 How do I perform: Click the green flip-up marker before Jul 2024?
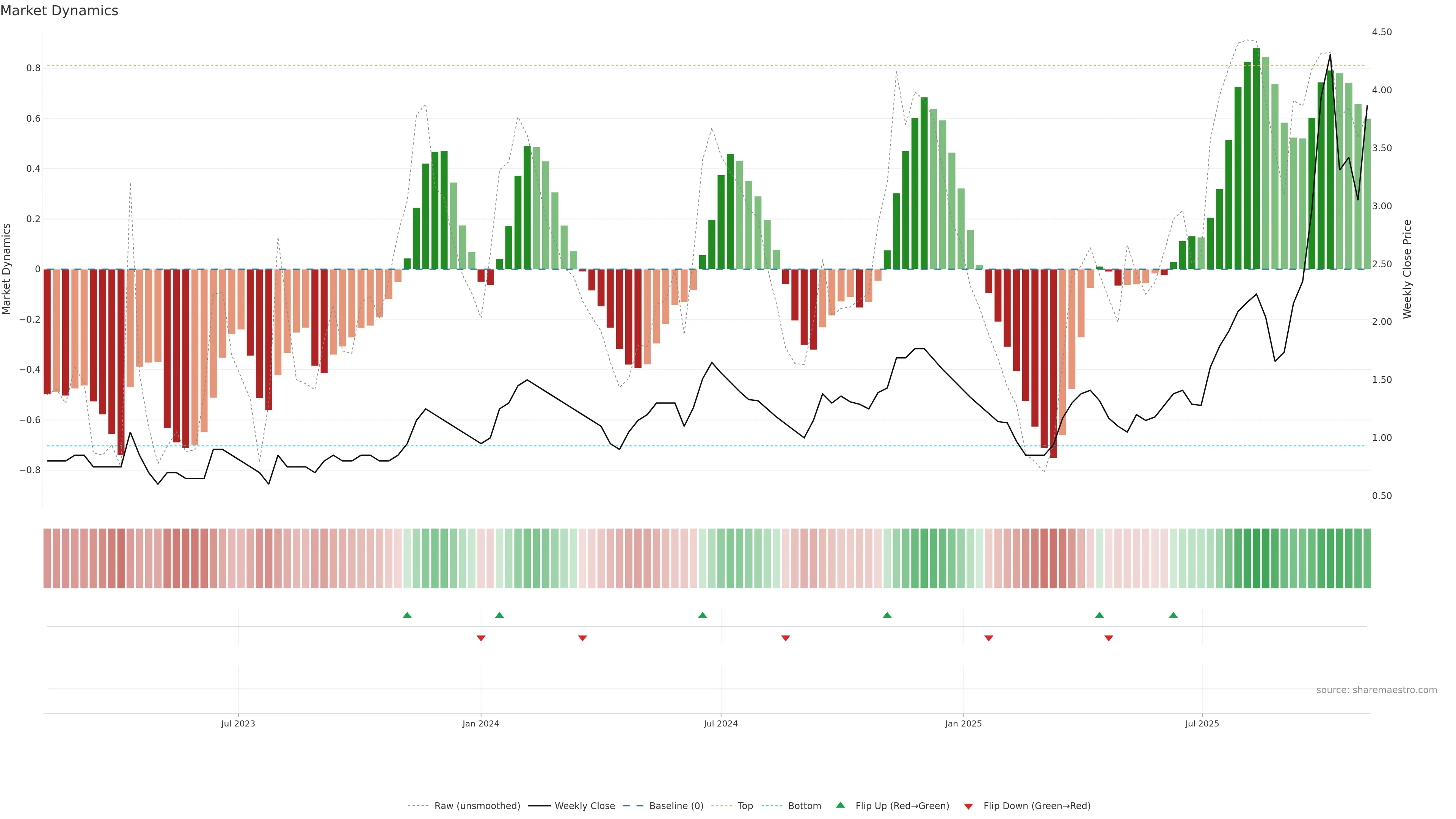[703, 615]
